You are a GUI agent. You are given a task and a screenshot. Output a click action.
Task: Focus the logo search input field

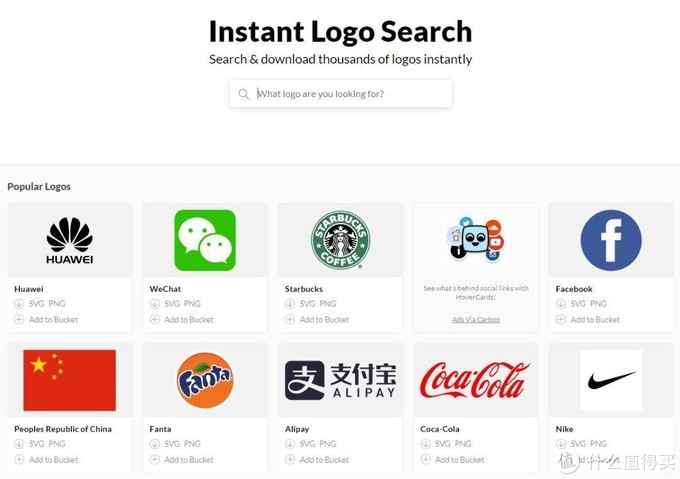pyautogui.click(x=350, y=94)
